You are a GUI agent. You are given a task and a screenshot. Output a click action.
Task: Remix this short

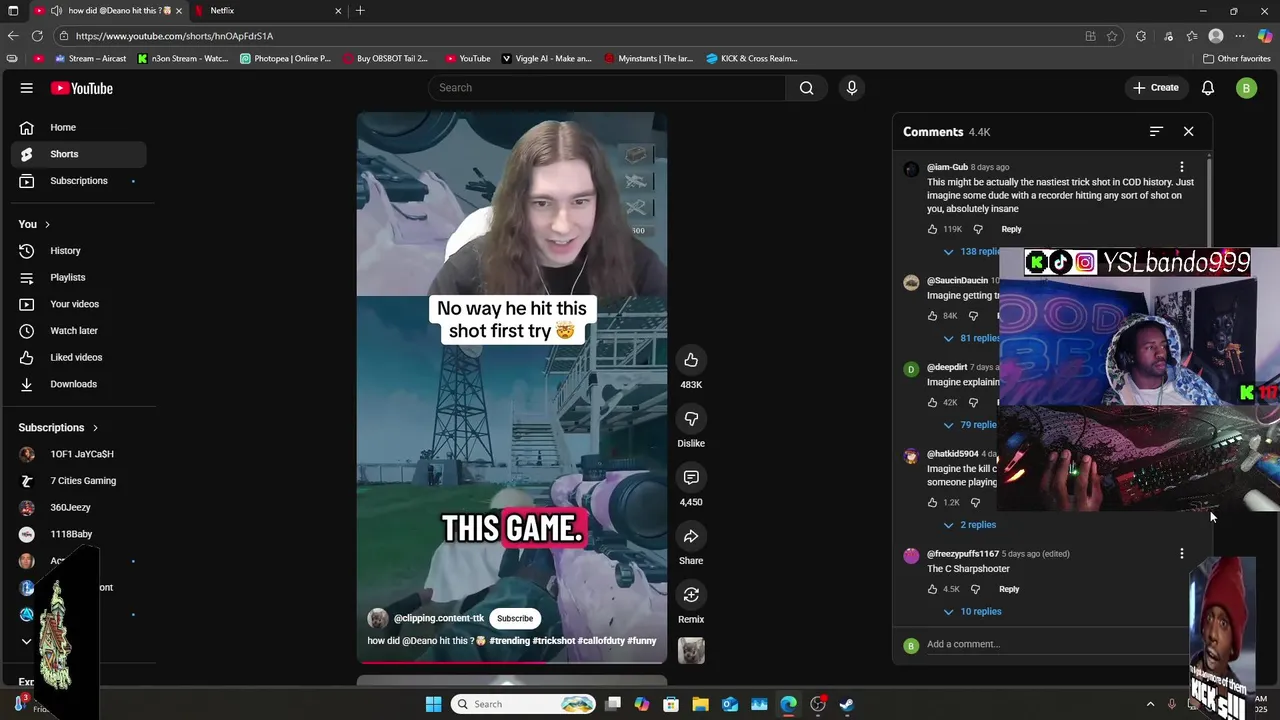click(691, 596)
